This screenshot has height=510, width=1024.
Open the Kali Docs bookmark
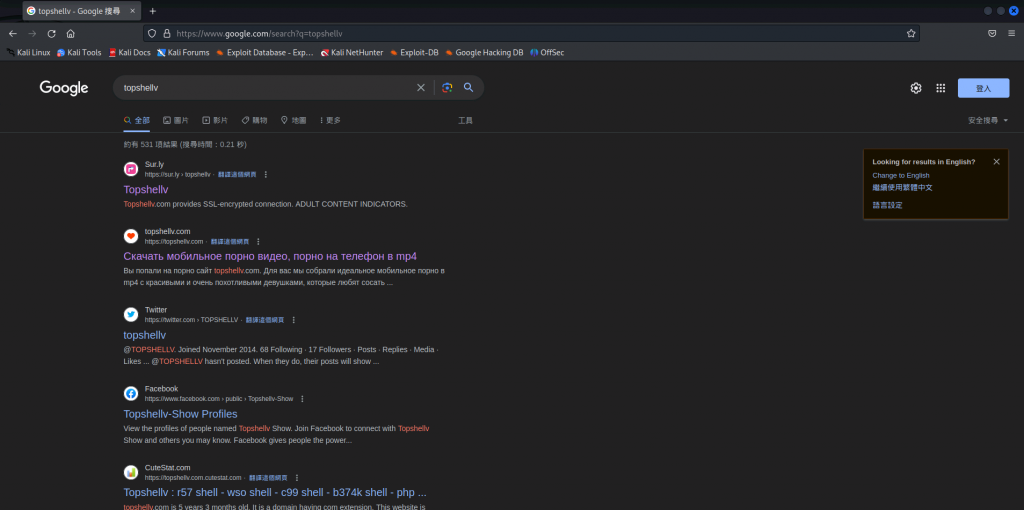(x=129, y=52)
